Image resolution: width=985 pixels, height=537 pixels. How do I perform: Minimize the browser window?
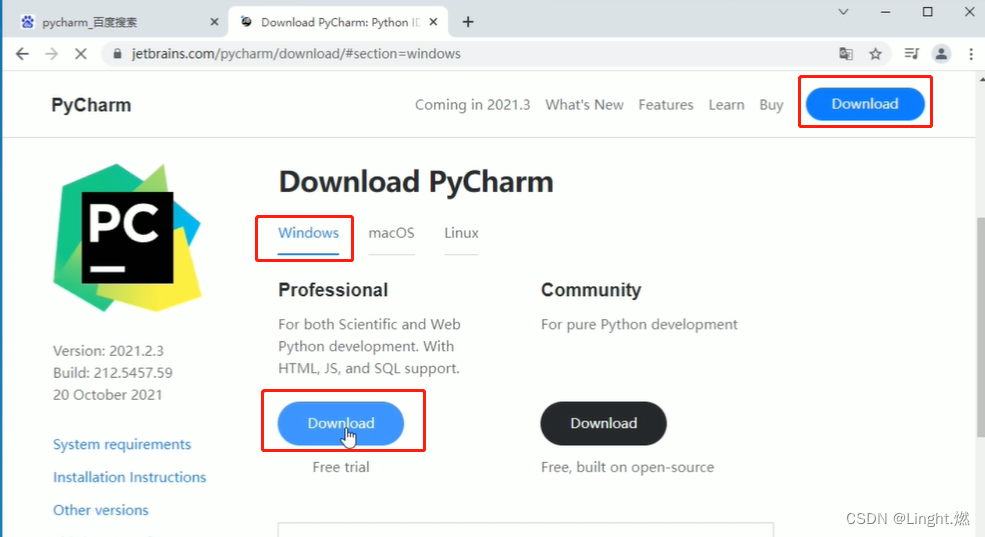click(885, 12)
